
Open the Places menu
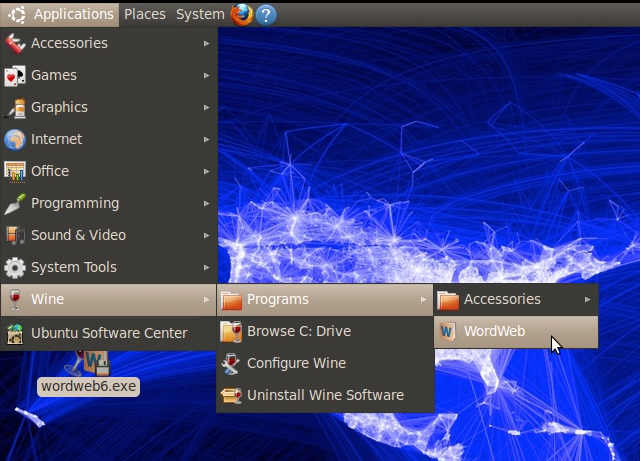[x=145, y=15]
